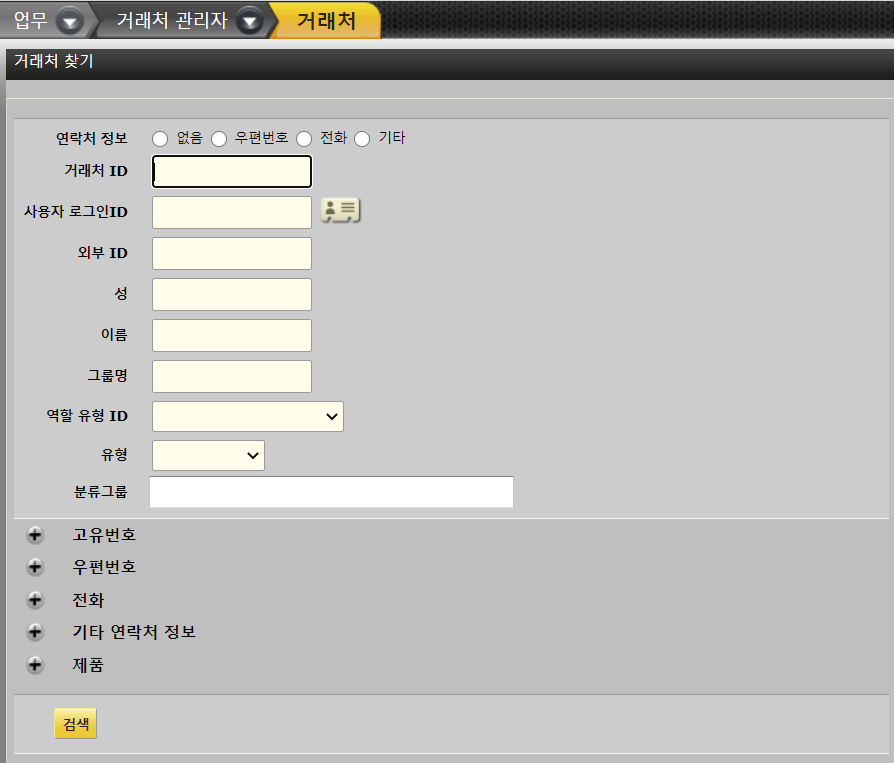Focus the 분류그룹 text field

pyautogui.click(x=331, y=492)
